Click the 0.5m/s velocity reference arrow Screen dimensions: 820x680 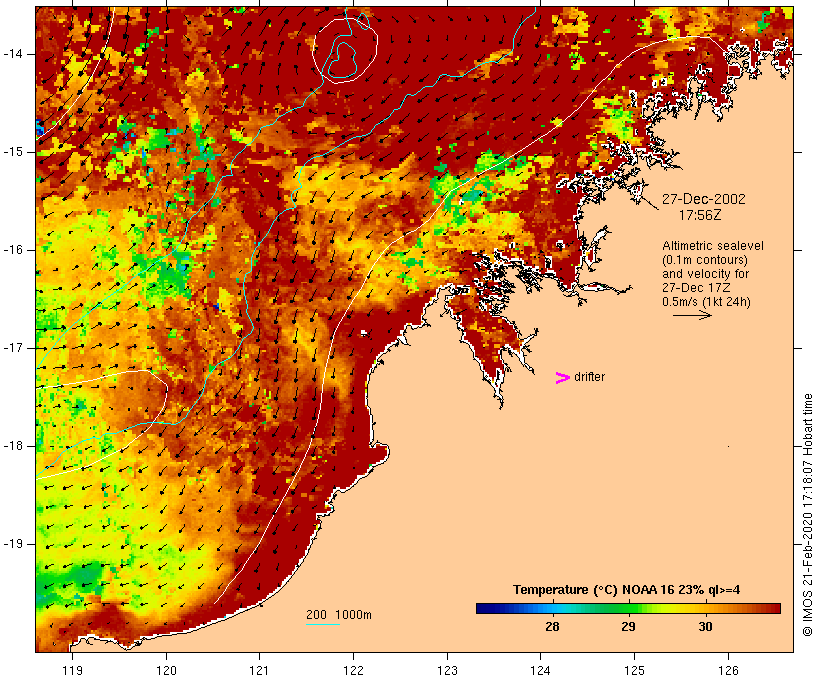[x=692, y=315]
